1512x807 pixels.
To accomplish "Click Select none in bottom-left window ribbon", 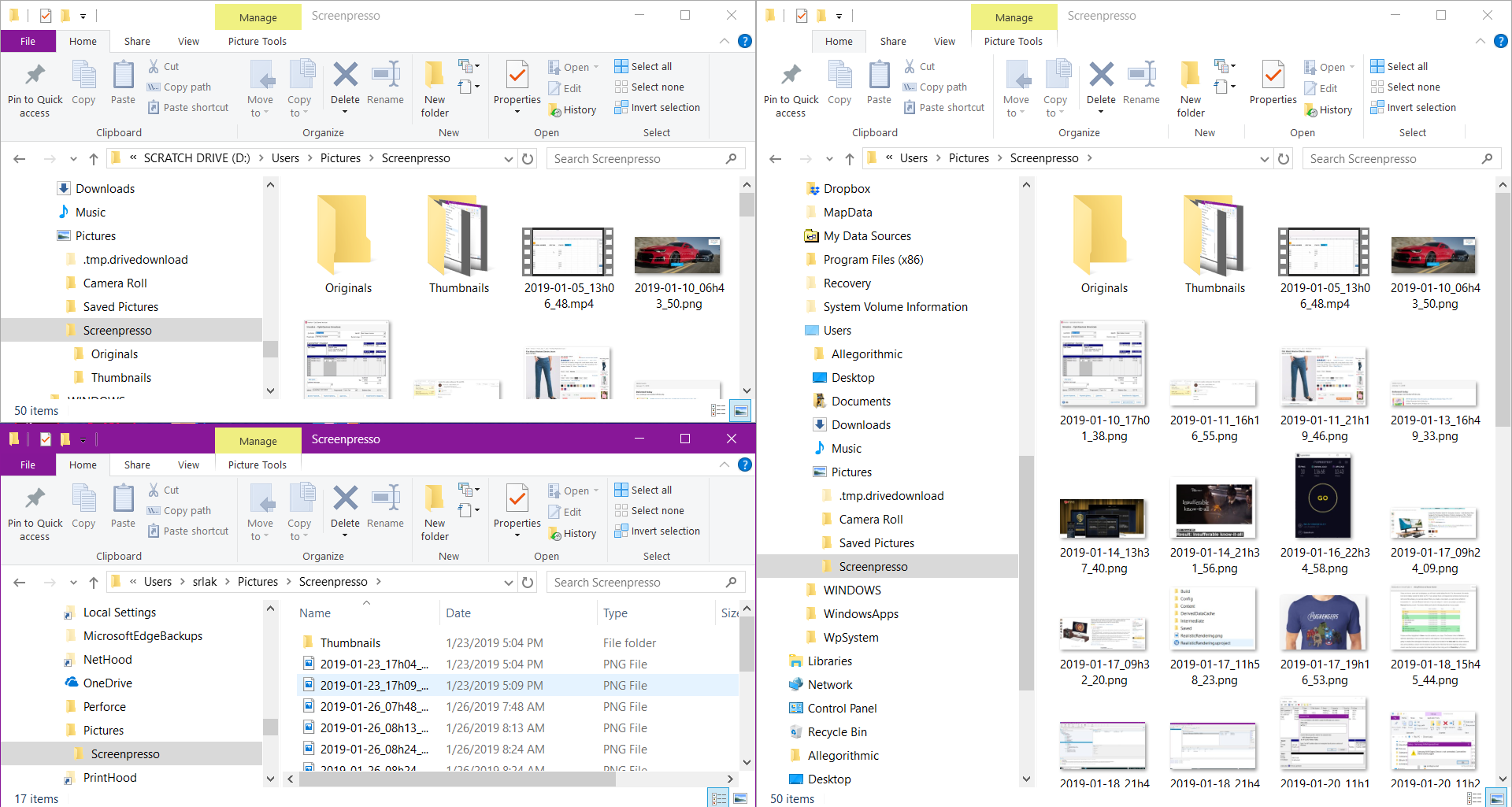I will click(650, 511).
